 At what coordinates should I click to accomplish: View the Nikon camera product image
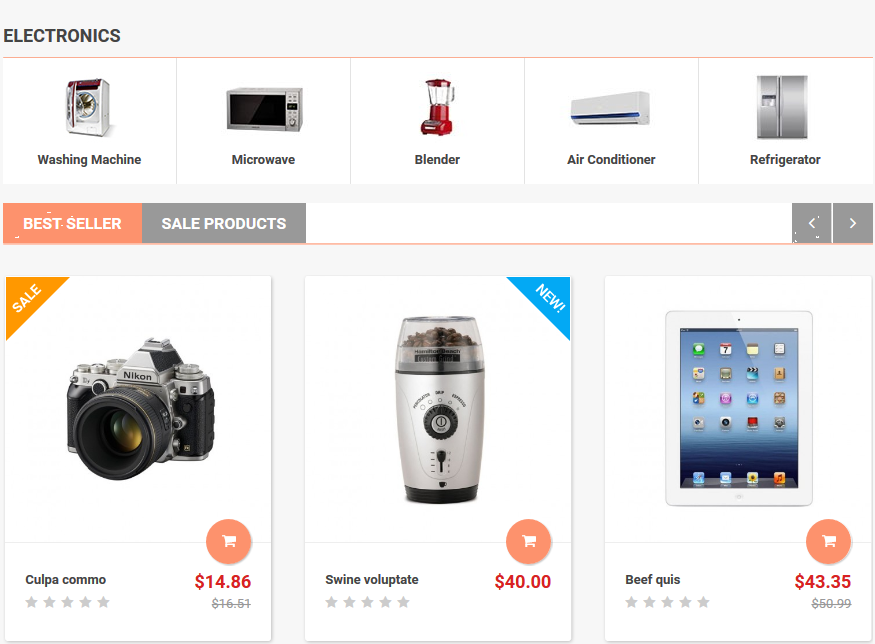[140, 408]
